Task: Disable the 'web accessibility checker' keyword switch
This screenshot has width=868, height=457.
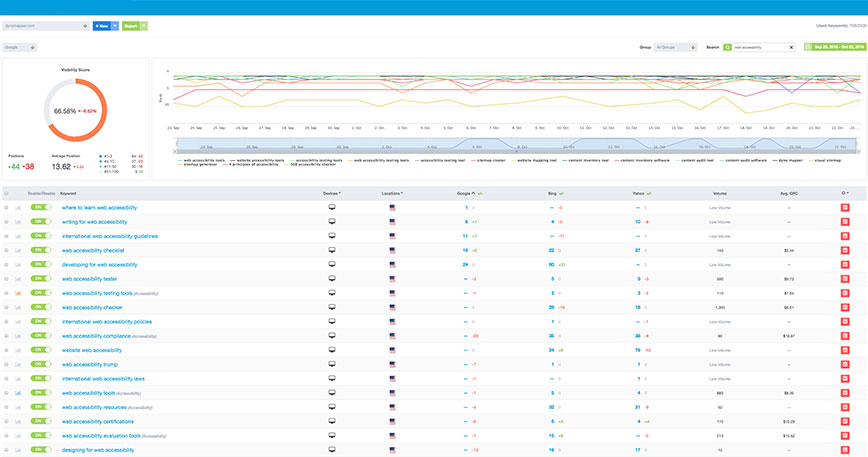Action: click(41, 308)
